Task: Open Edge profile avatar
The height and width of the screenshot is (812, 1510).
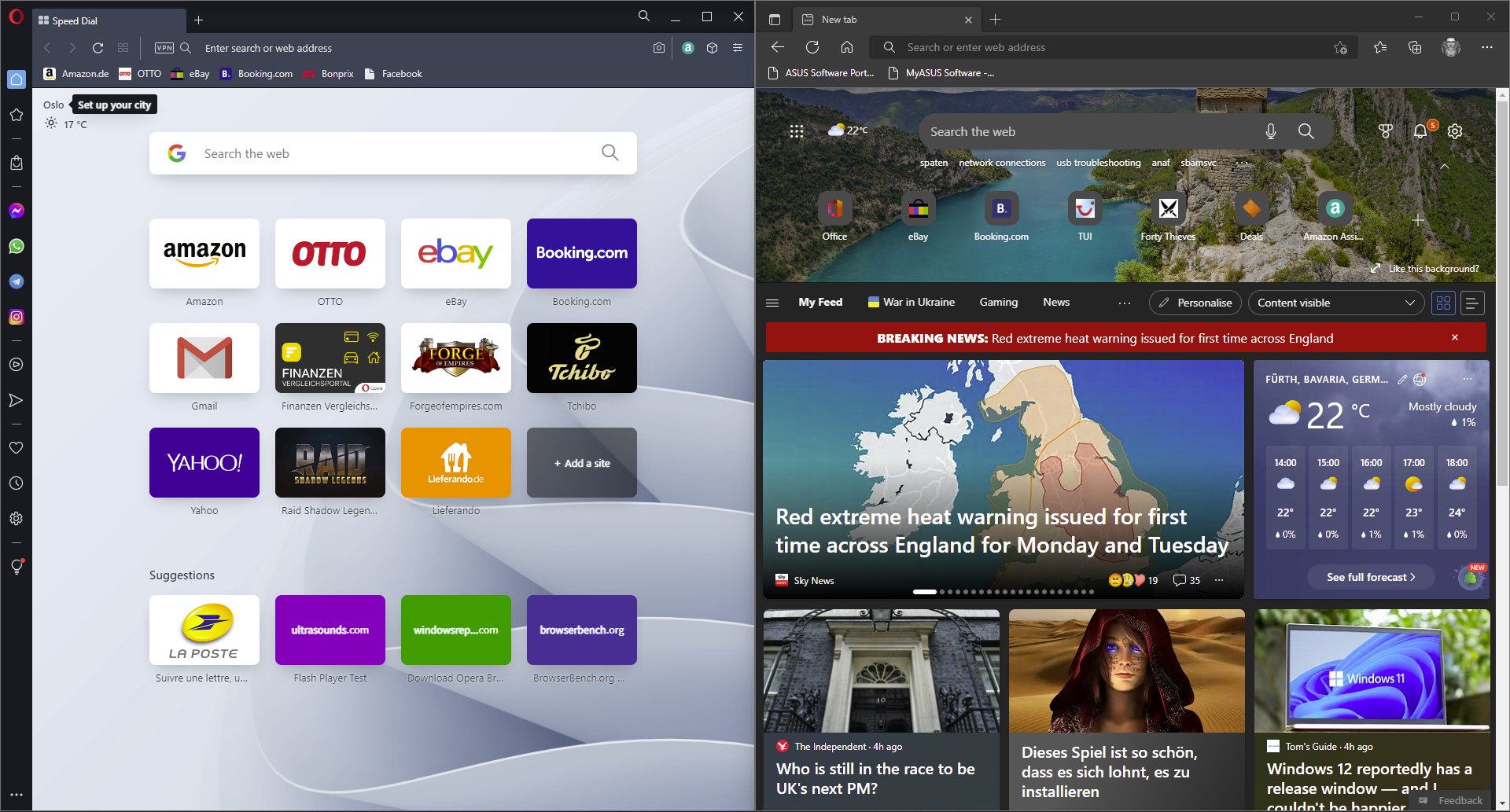Action: [x=1451, y=47]
